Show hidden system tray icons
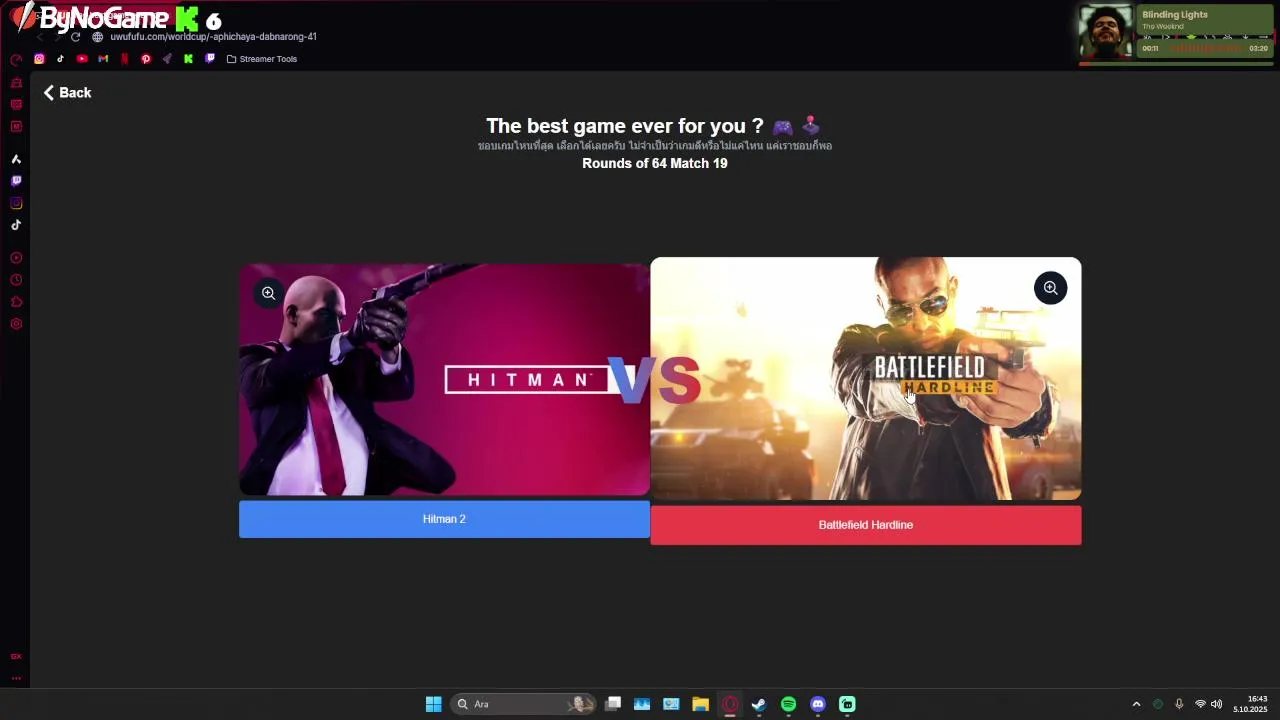Viewport: 1280px width, 720px height. point(1136,704)
